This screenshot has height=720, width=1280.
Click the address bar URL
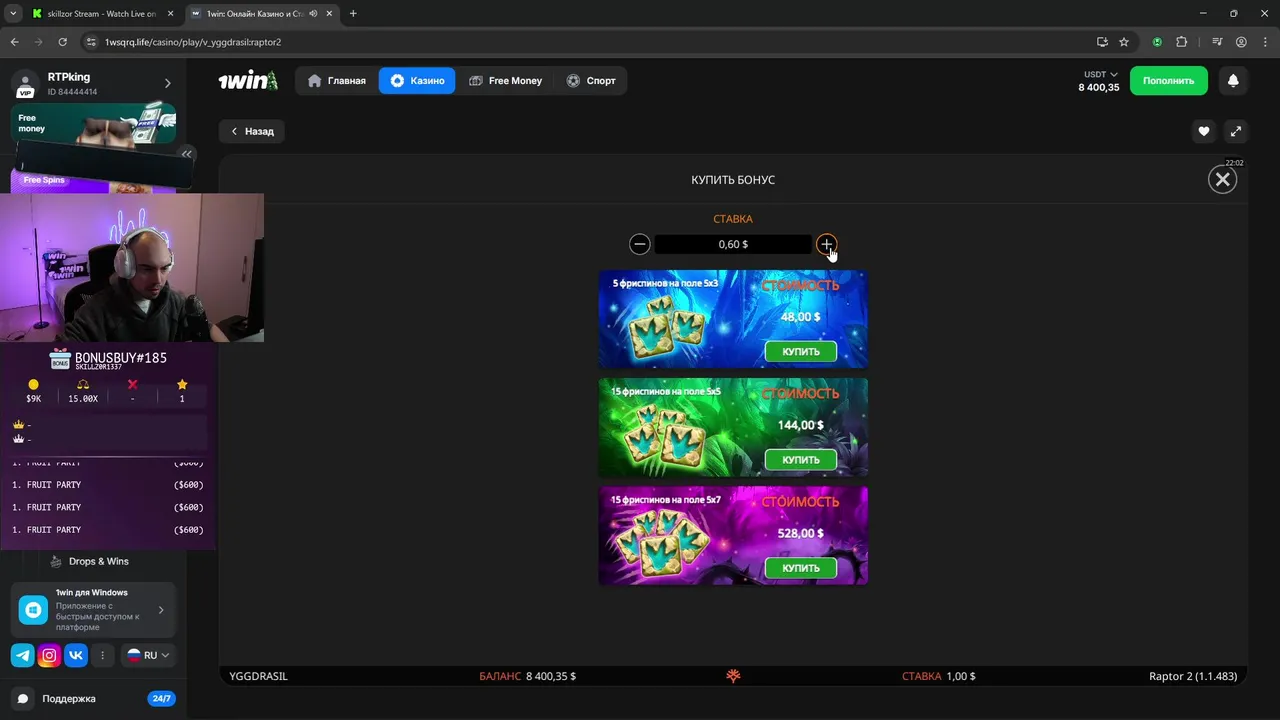point(193,42)
